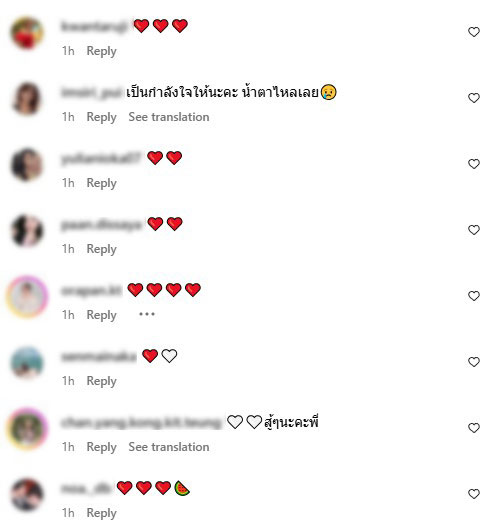
Task: Open profile picture with pink story ring, four-hearts comment
Action: 27,297
